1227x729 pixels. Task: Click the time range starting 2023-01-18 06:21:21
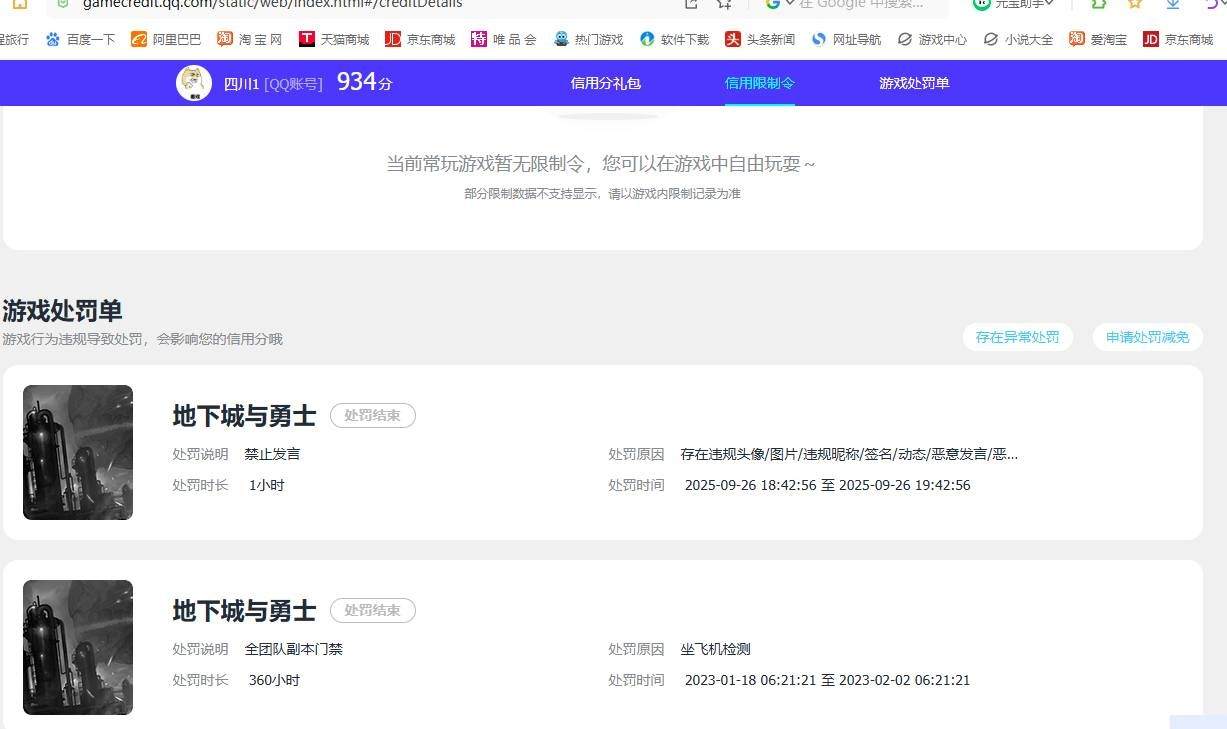(x=827, y=680)
